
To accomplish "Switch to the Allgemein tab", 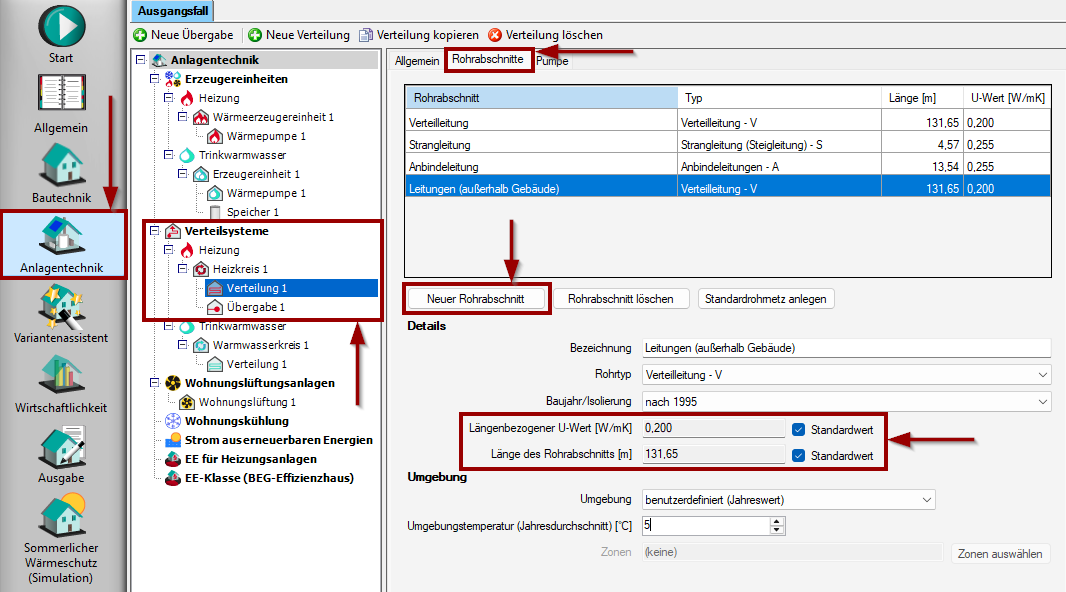I will (x=417, y=61).
